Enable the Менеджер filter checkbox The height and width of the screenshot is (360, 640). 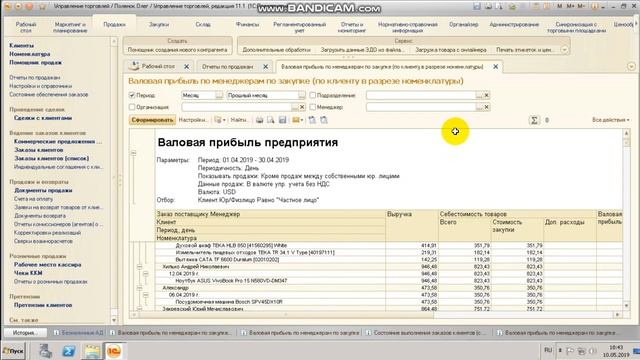313,107
